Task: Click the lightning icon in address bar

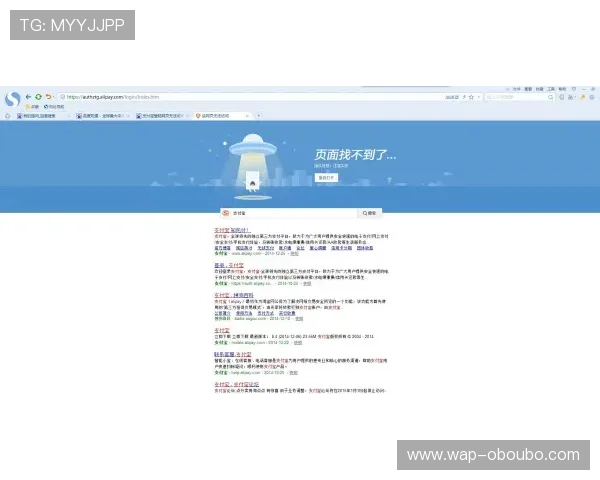Action: pyautogui.click(x=464, y=97)
